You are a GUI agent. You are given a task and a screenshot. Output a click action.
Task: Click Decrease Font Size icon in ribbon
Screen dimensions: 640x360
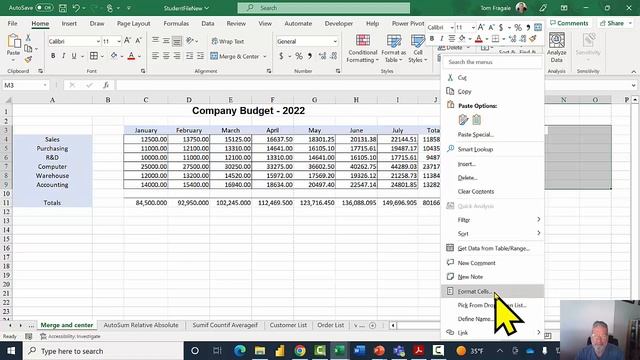coord(138,41)
